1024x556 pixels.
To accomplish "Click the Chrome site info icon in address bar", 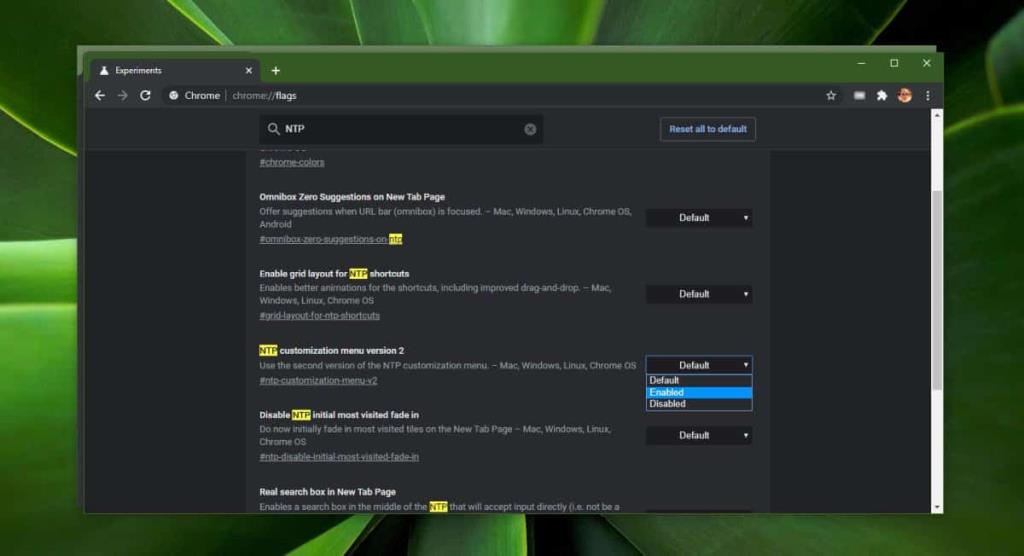I will [174, 95].
